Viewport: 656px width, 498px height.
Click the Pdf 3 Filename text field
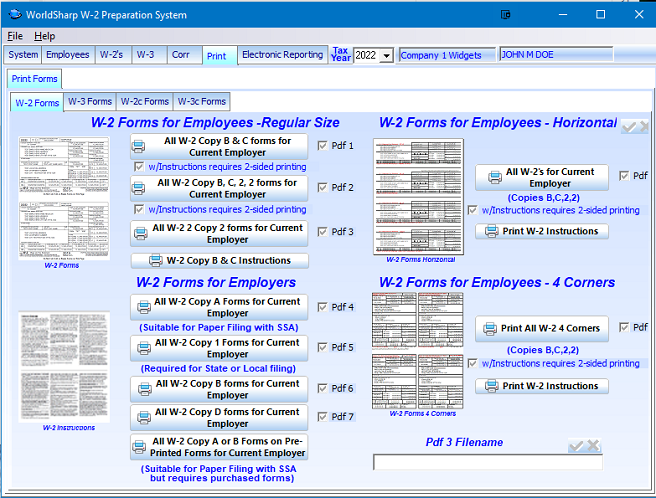(x=487, y=462)
